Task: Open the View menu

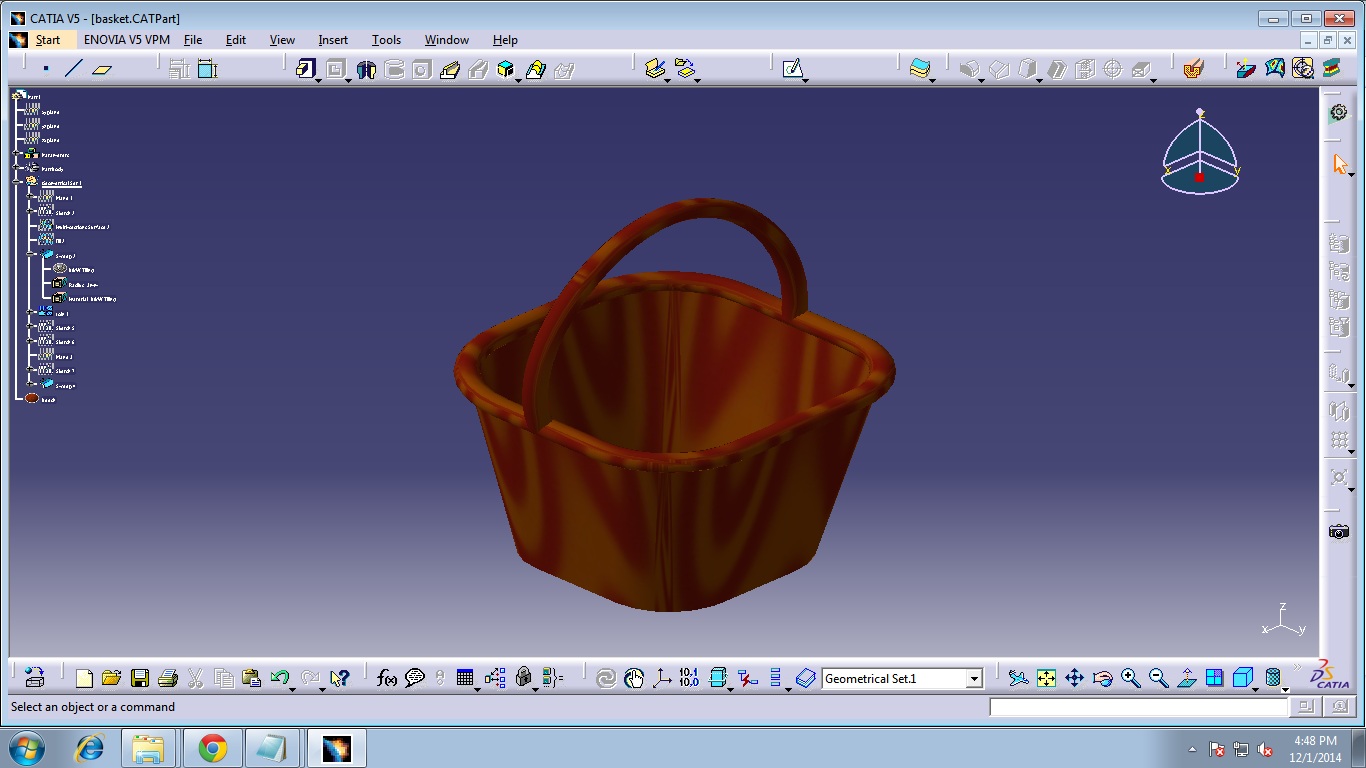Action: click(x=283, y=40)
